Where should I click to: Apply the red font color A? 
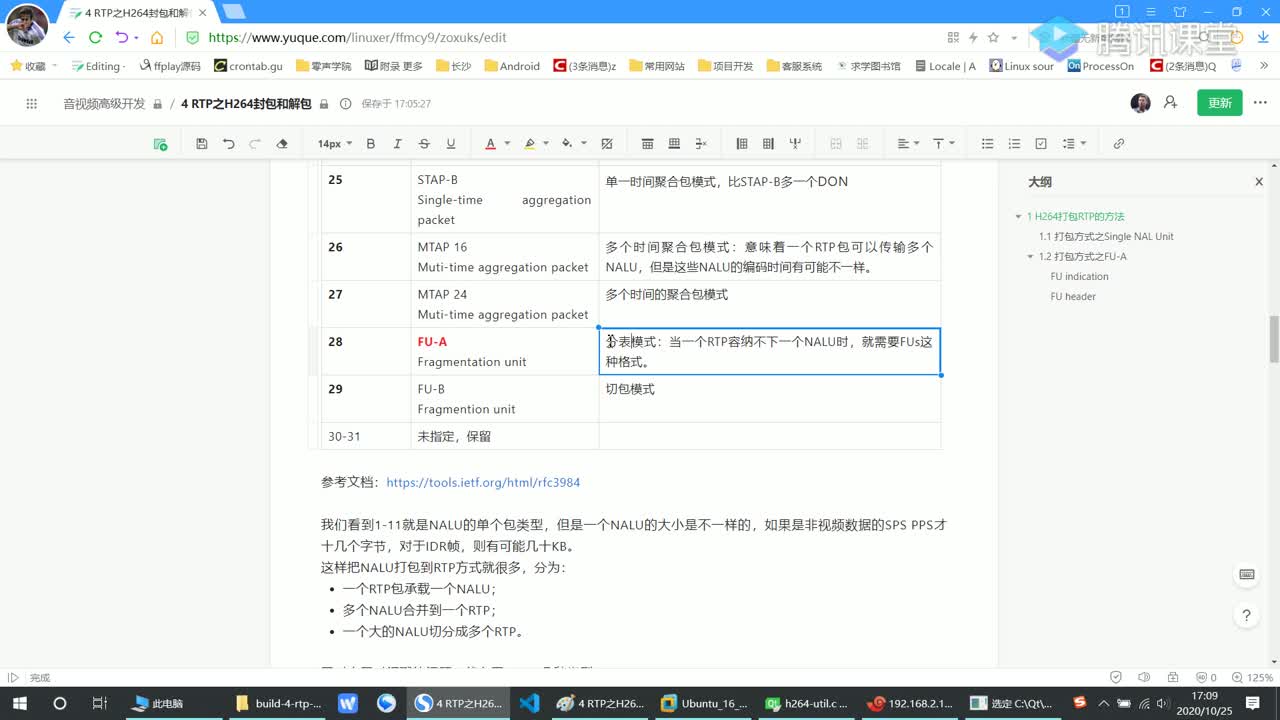pyautogui.click(x=490, y=144)
